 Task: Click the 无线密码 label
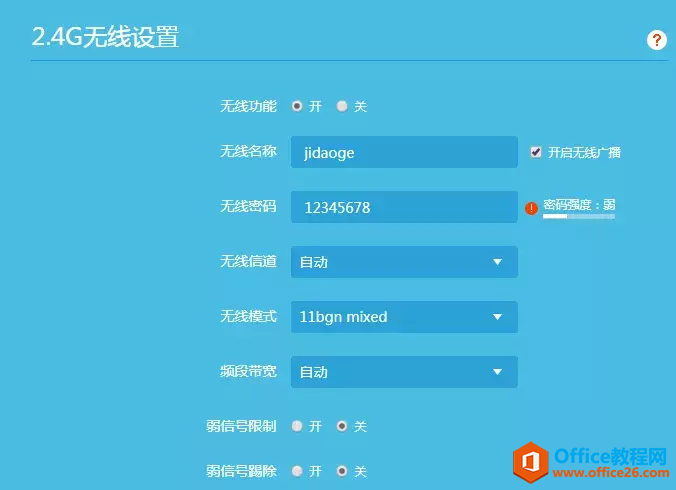[248, 206]
